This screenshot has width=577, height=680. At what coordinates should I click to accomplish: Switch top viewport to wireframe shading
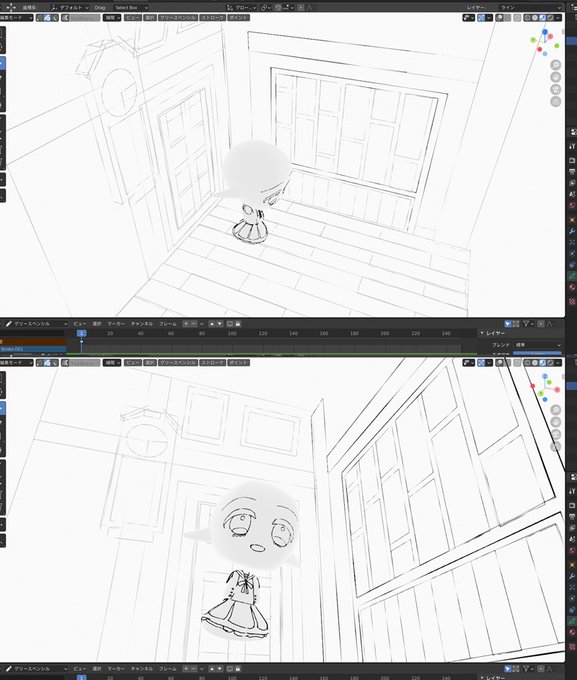point(527,18)
